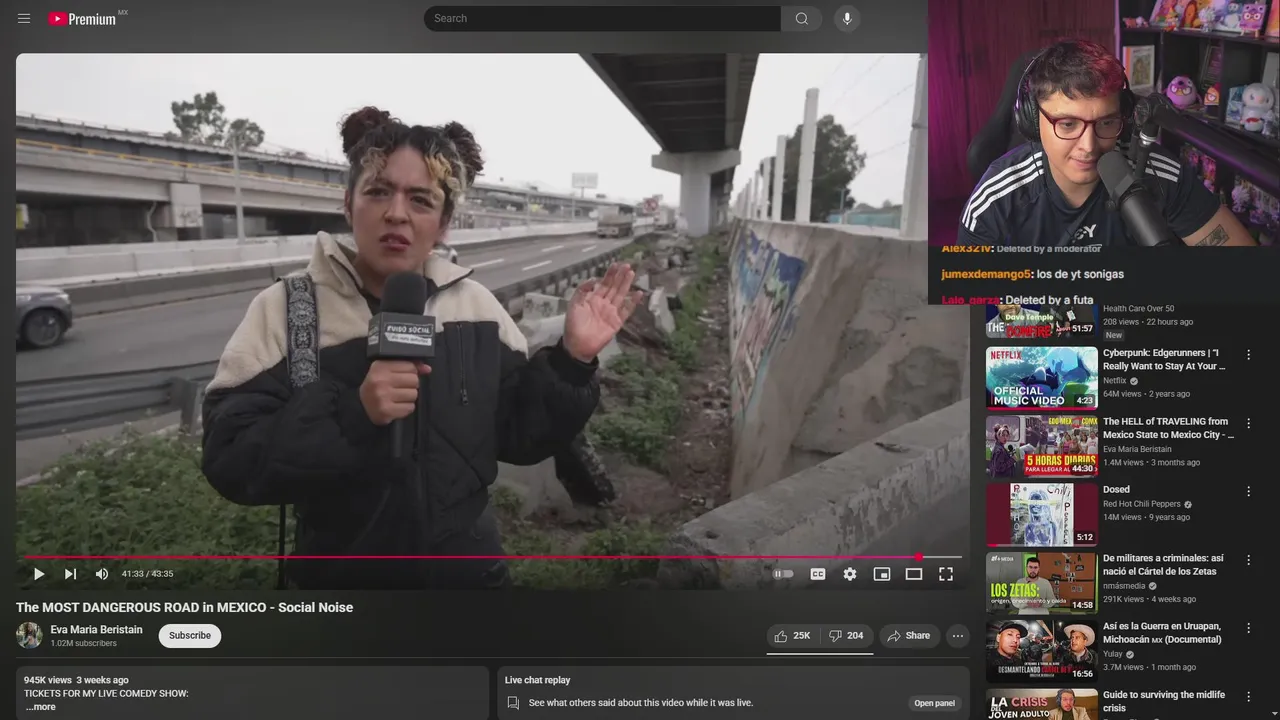Click the live chat replay icon

point(513,703)
